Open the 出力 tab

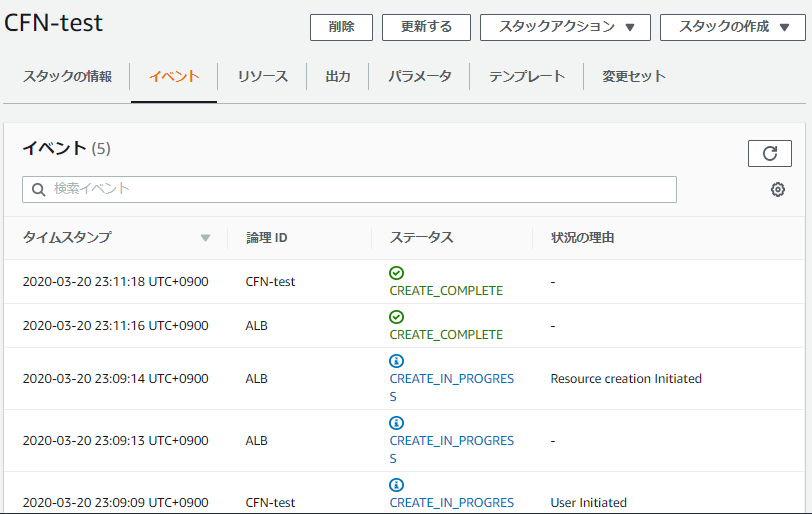click(x=338, y=77)
